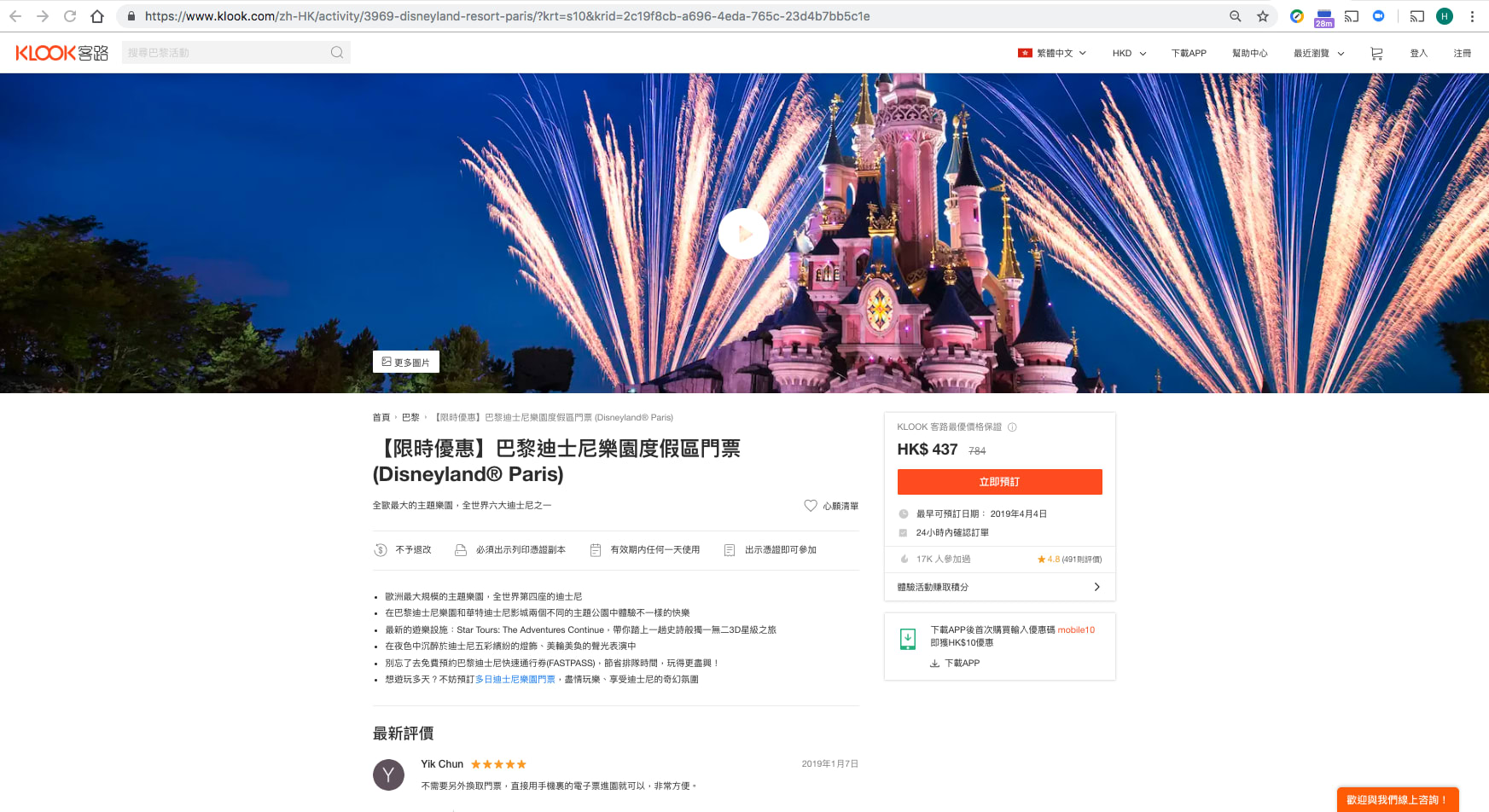
Task: Open the 多日迪士尼樂園門票 link
Action: pos(515,680)
